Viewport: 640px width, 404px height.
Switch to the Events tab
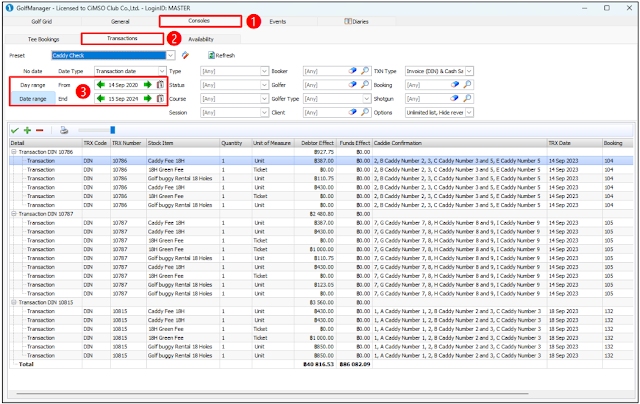pyautogui.click(x=278, y=22)
